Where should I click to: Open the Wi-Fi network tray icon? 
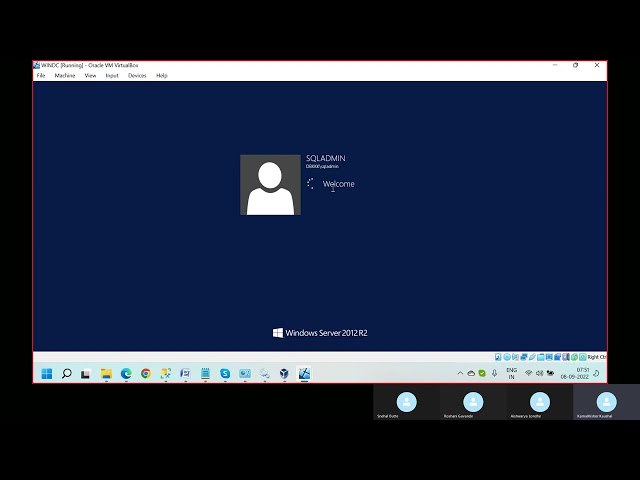[x=529, y=373]
